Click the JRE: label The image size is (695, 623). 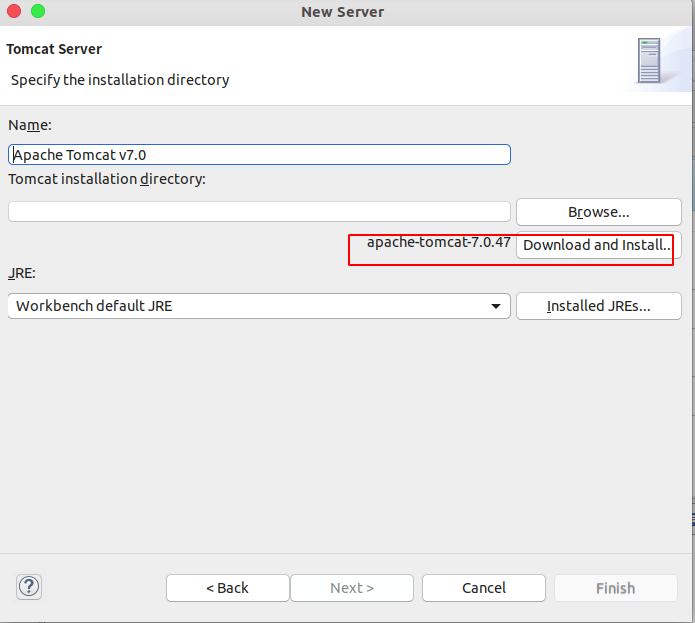[x=22, y=273]
